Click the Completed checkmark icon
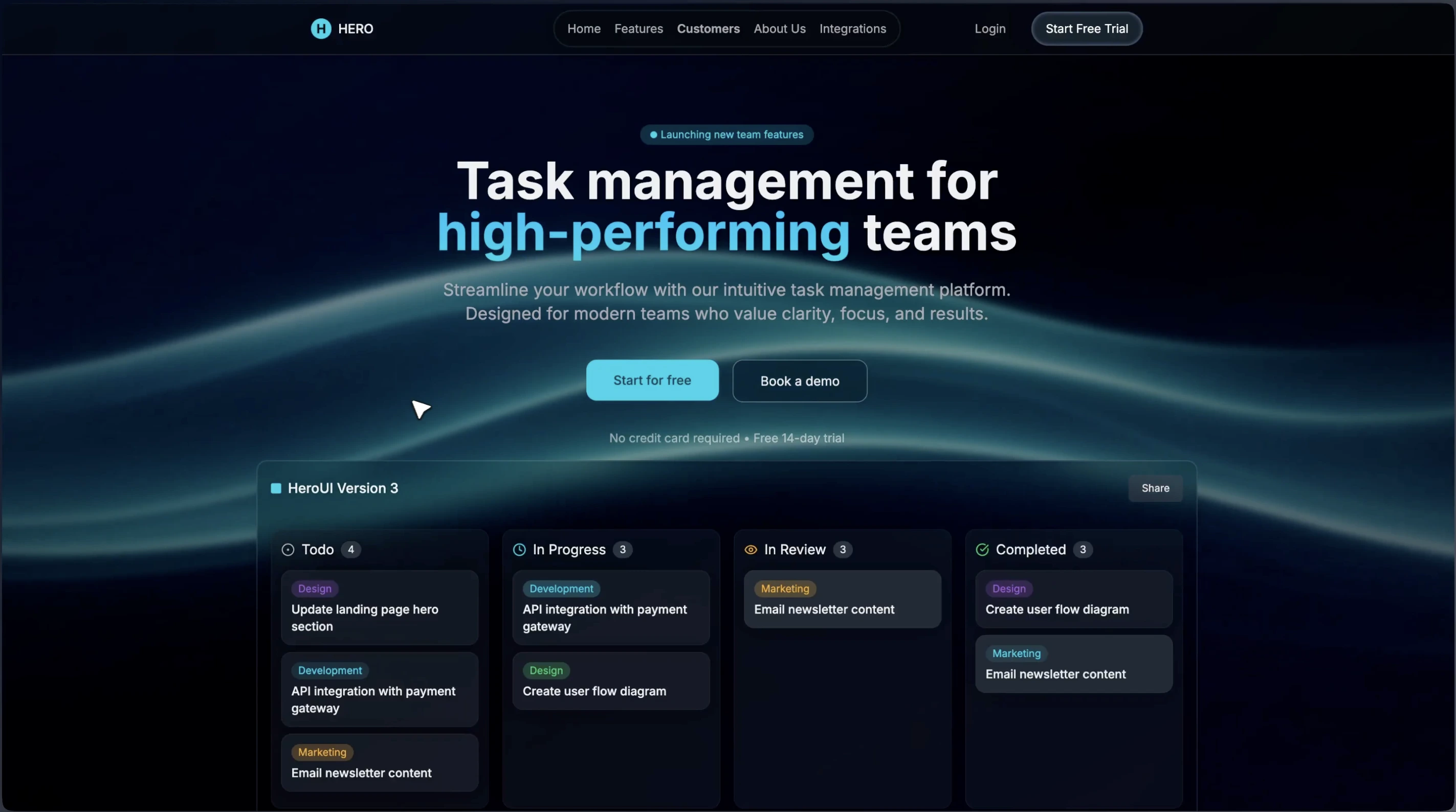The image size is (1456, 812). (x=982, y=550)
